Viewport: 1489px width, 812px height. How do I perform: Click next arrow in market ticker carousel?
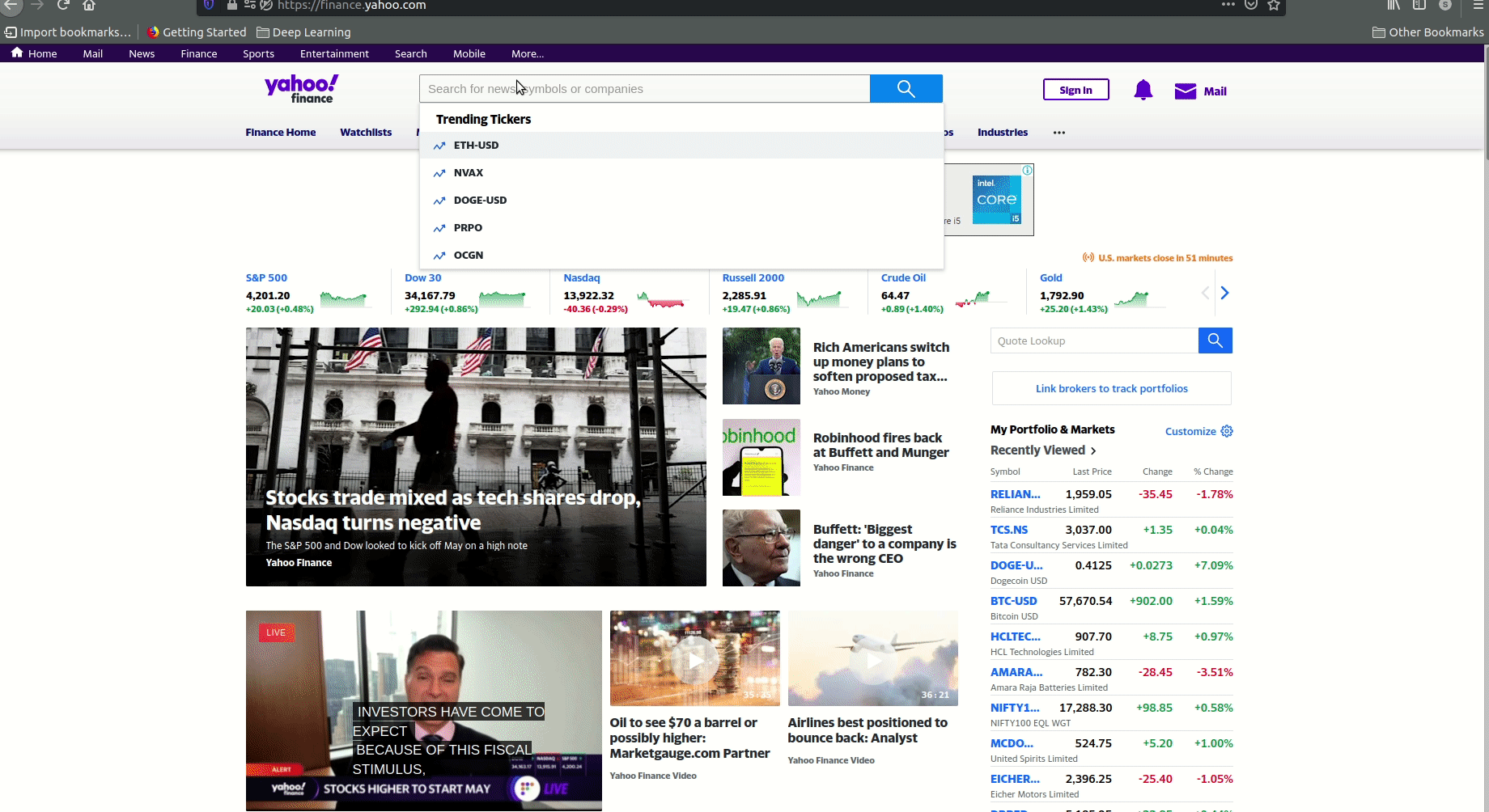[x=1224, y=293]
